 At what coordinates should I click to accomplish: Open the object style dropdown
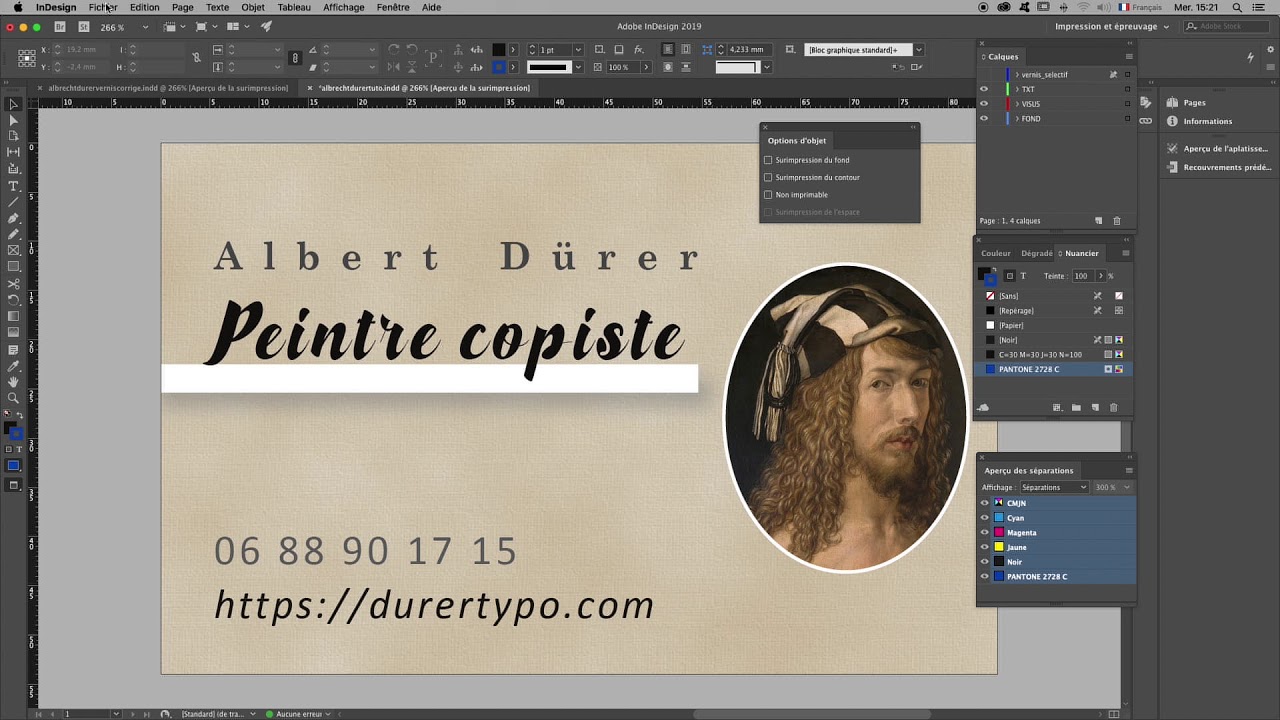coord(919,50)
